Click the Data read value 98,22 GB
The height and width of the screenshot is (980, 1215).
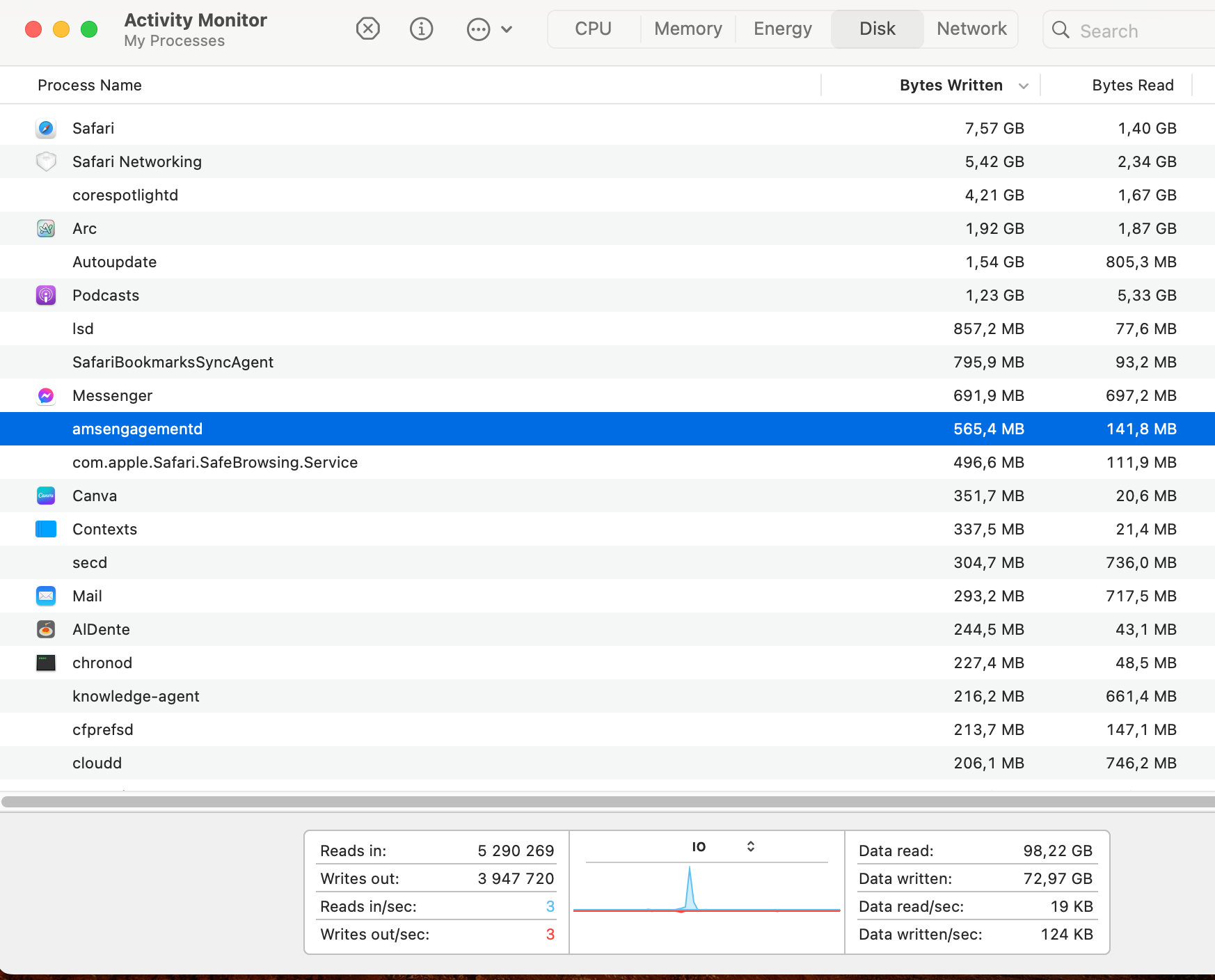(x=1058, y=851)
